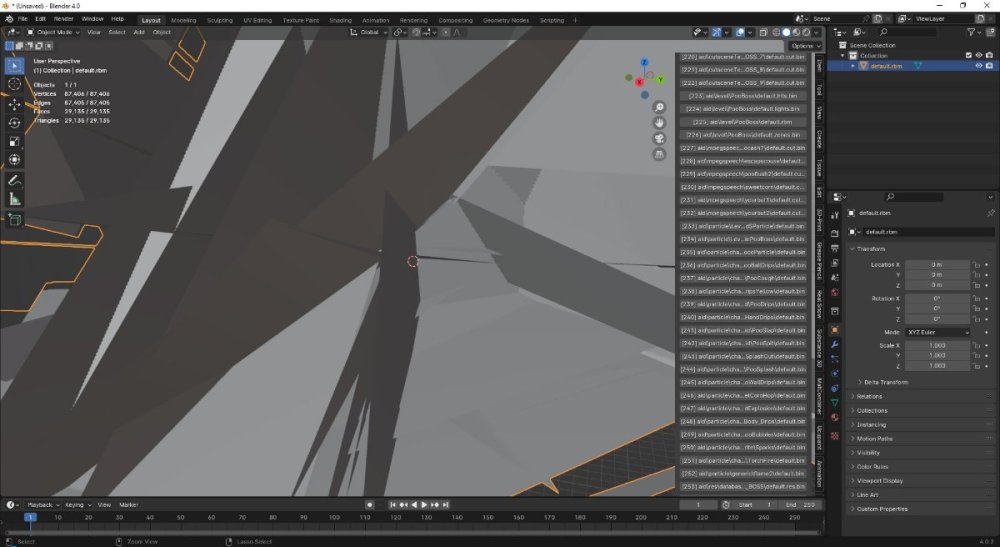Expand the Relations panel

tap(869, 396)
